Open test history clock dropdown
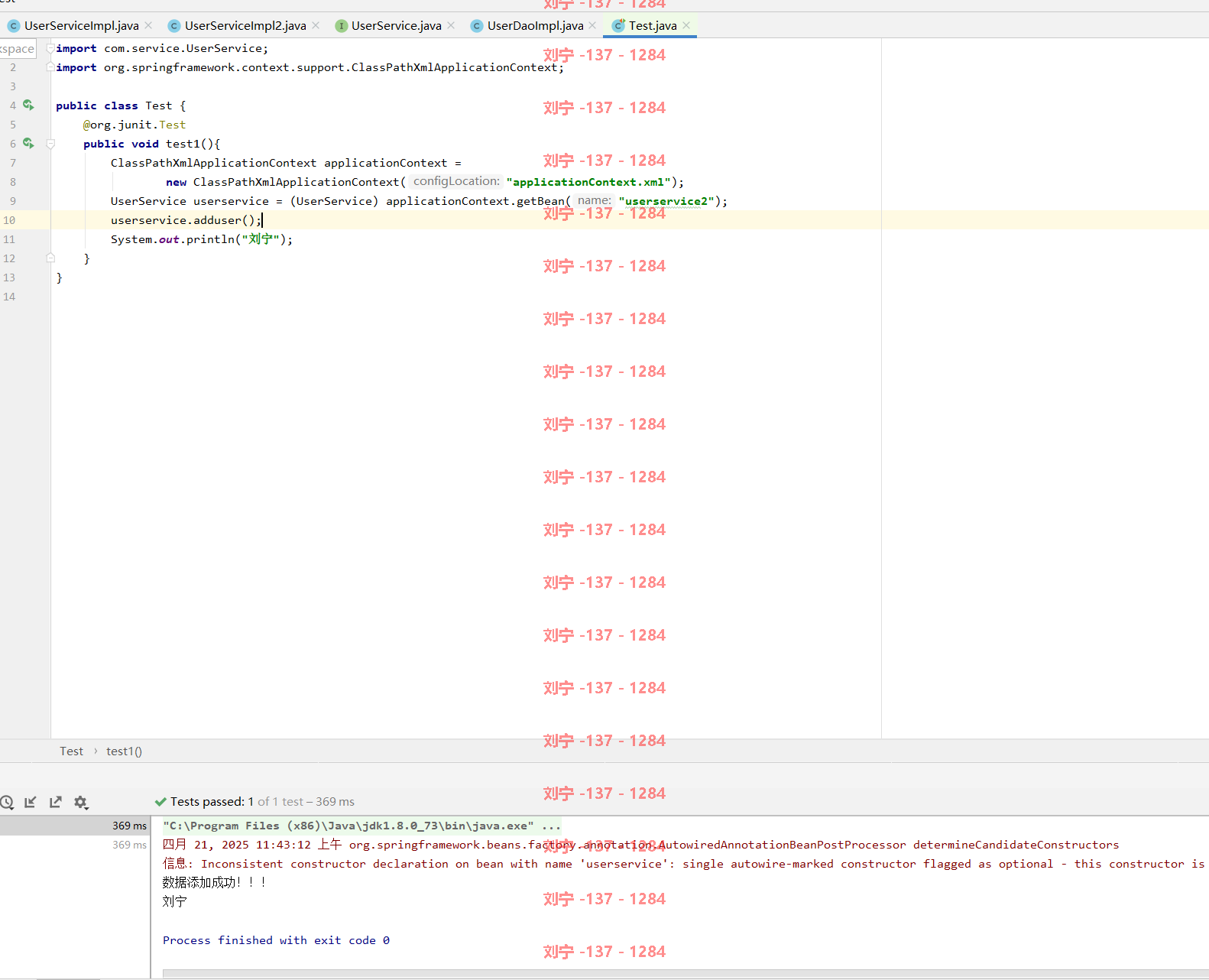This screenshot has height=980, width=1209. (x=7, y=802)
